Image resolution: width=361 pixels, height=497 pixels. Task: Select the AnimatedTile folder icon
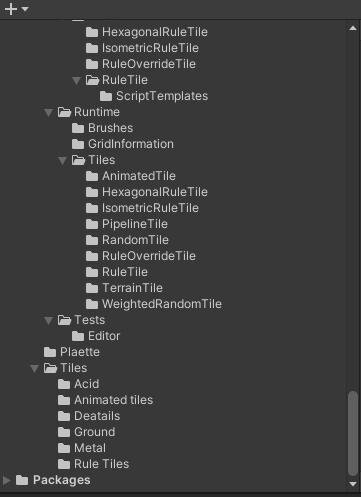[92, 176]
